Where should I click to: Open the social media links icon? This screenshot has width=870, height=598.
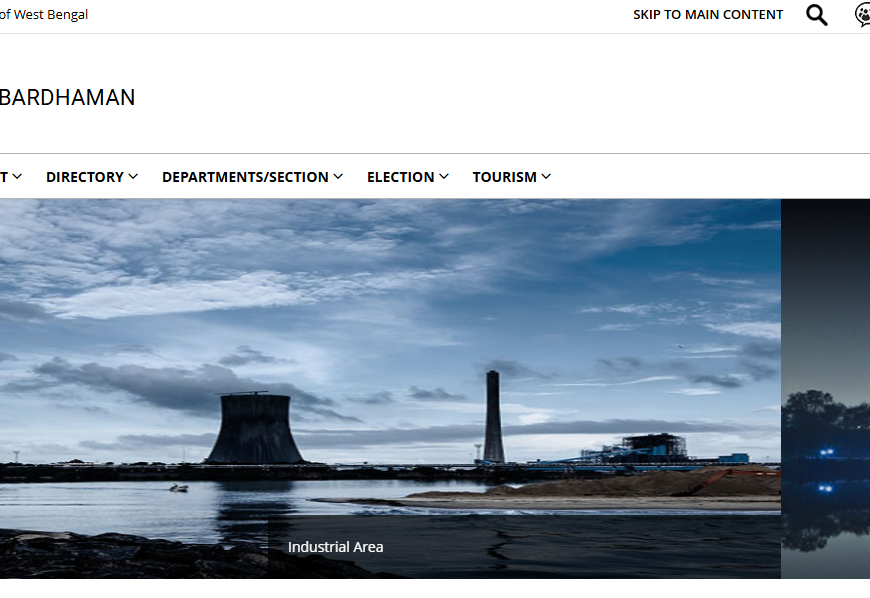pyautogui.click(x=862, y=15)
